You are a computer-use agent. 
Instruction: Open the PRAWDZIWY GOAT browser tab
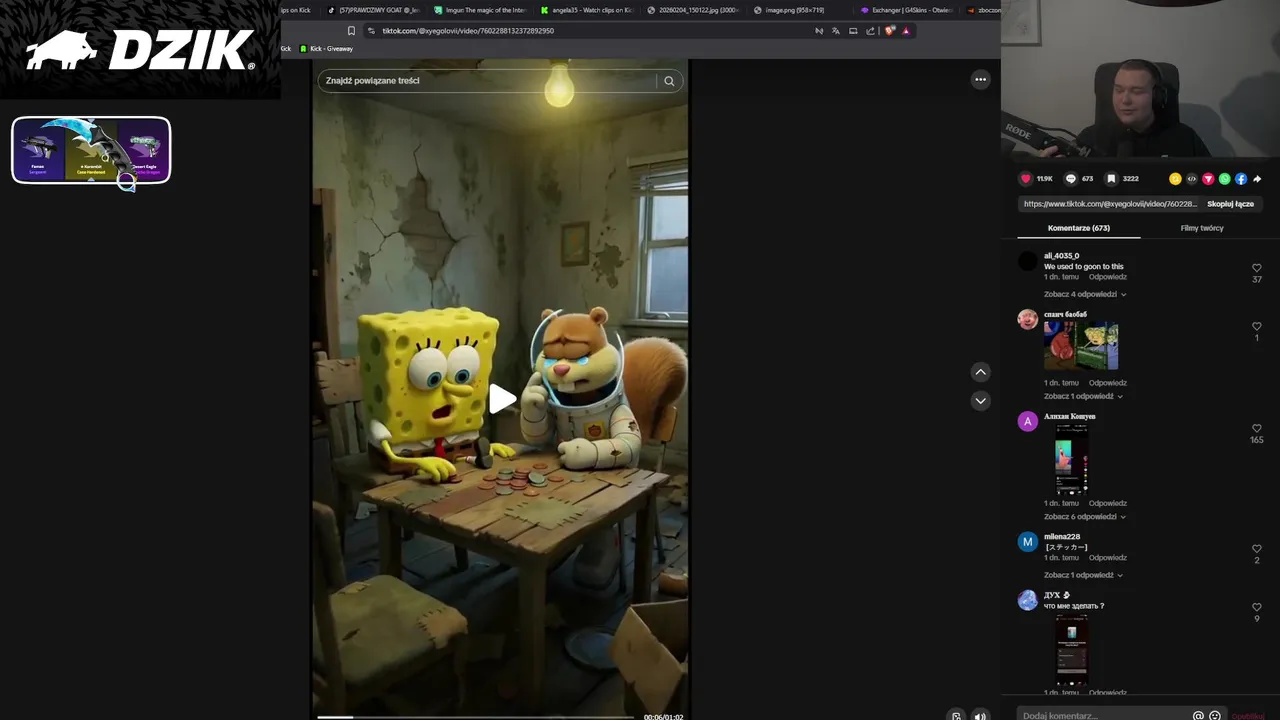(373, 10)
